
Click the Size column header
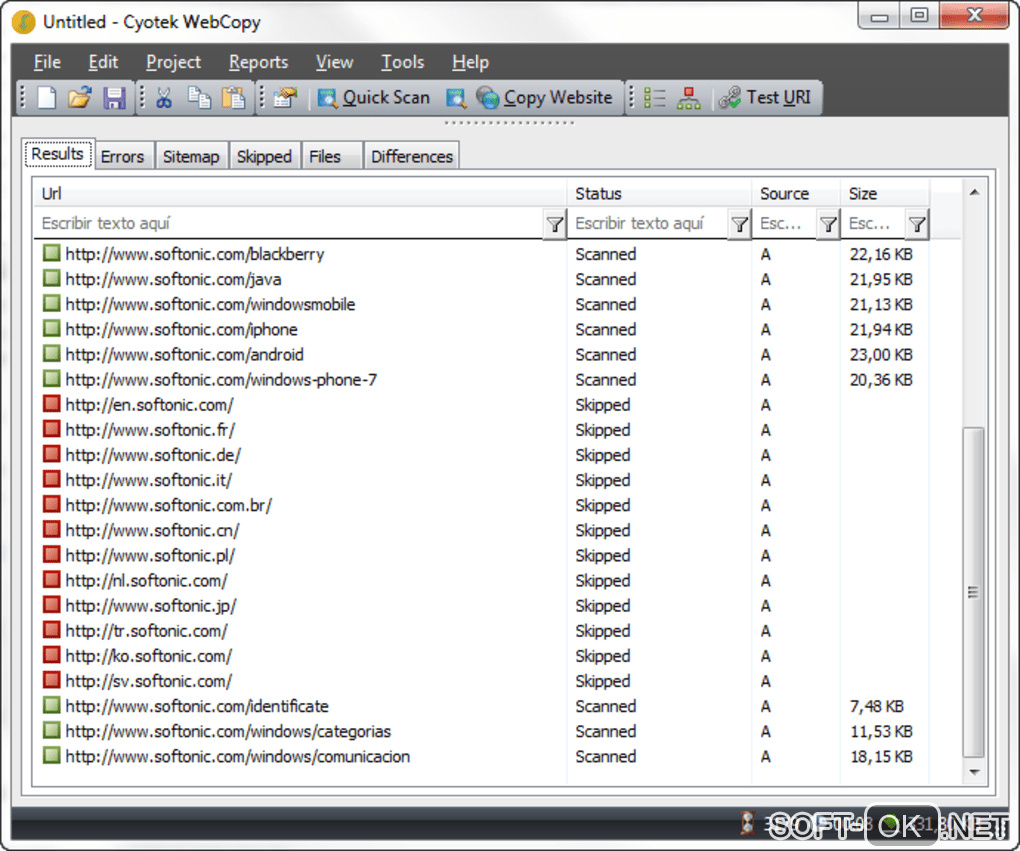pos(885,193)
